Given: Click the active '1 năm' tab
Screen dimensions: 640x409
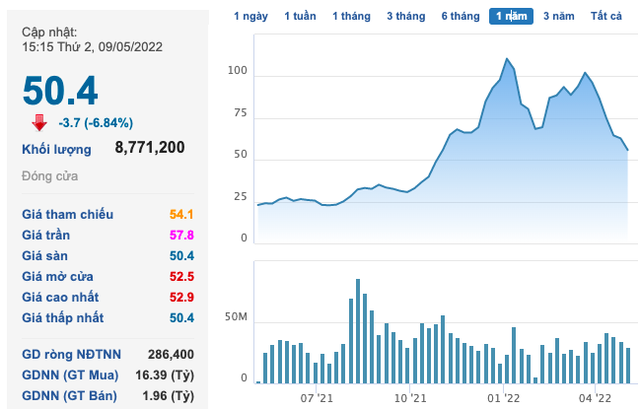Looking at the screenshot, I should [x=511, y=17].
